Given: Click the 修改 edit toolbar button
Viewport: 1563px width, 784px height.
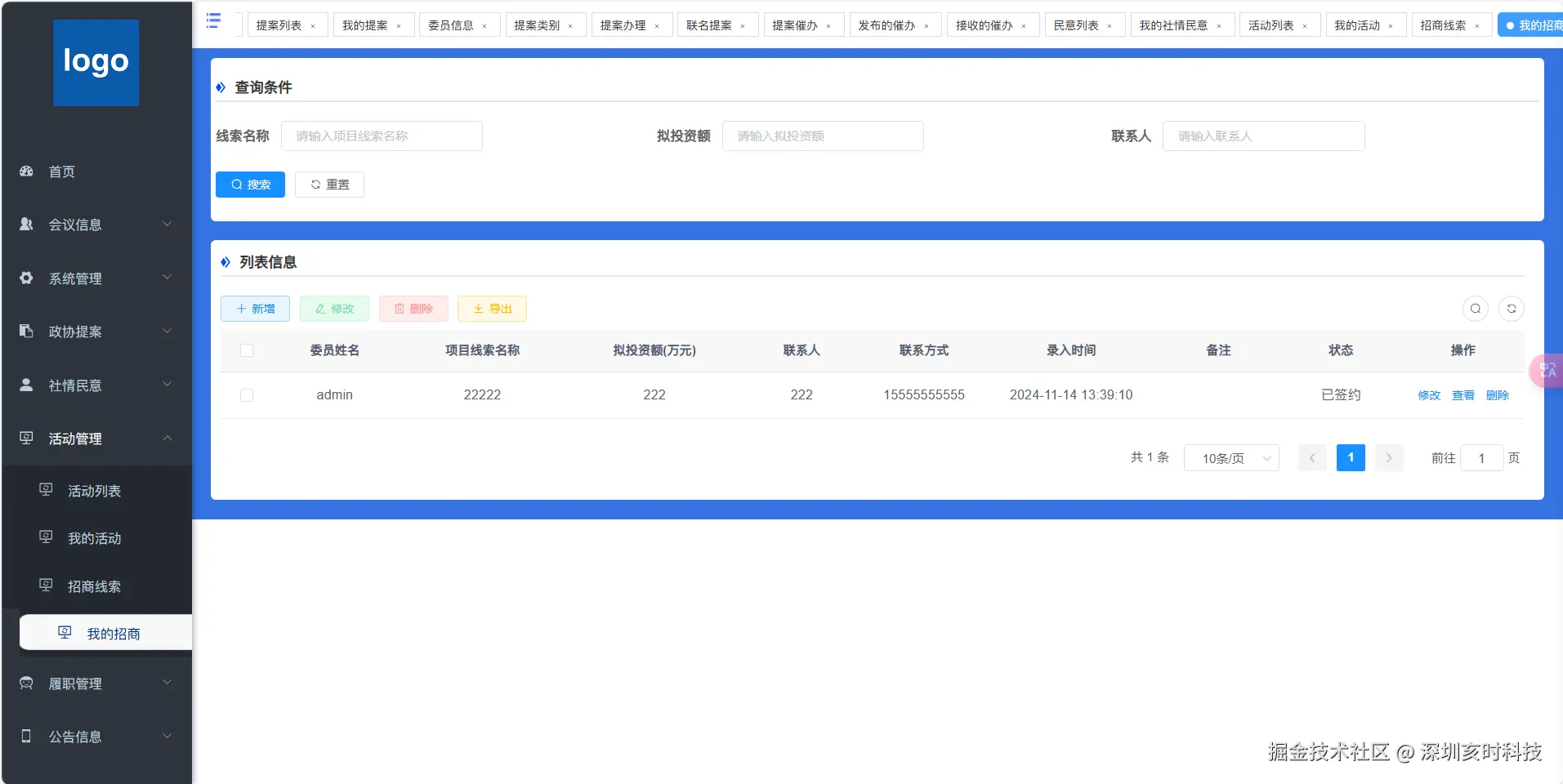Looking at the screenshot, I should tap(334, 309).
